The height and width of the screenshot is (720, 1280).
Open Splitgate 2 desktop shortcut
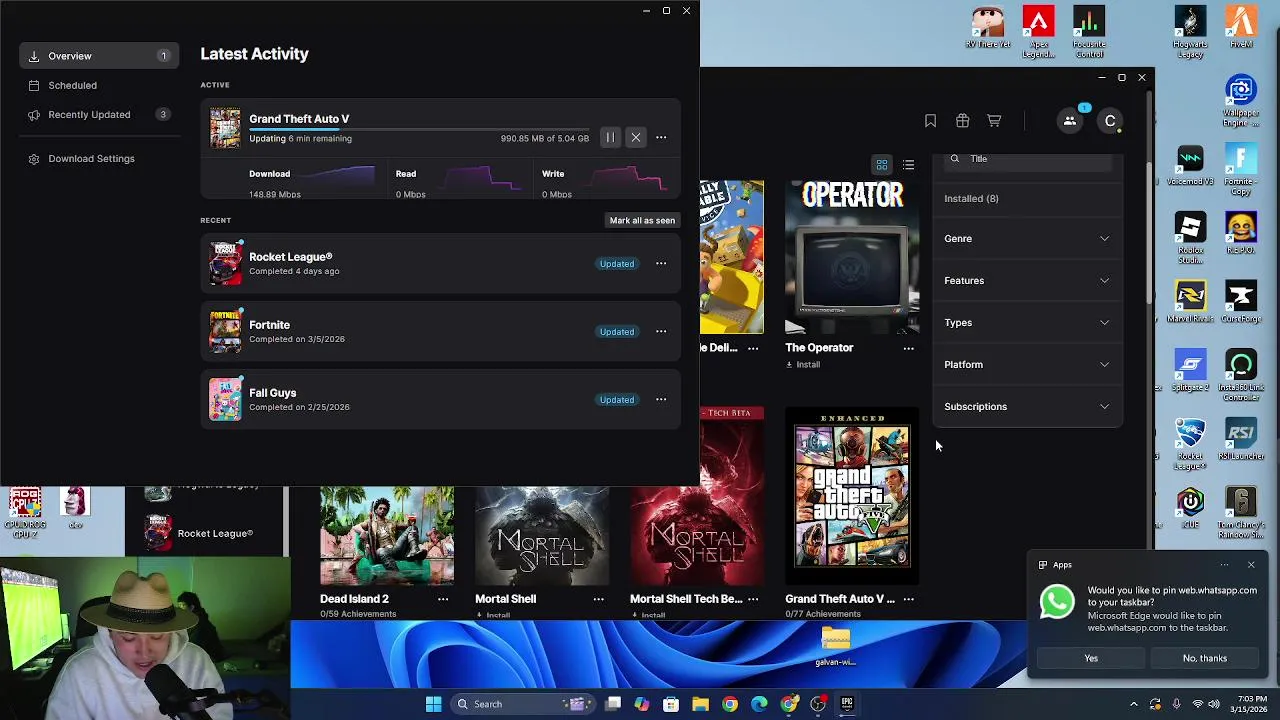pos(1190,371)
